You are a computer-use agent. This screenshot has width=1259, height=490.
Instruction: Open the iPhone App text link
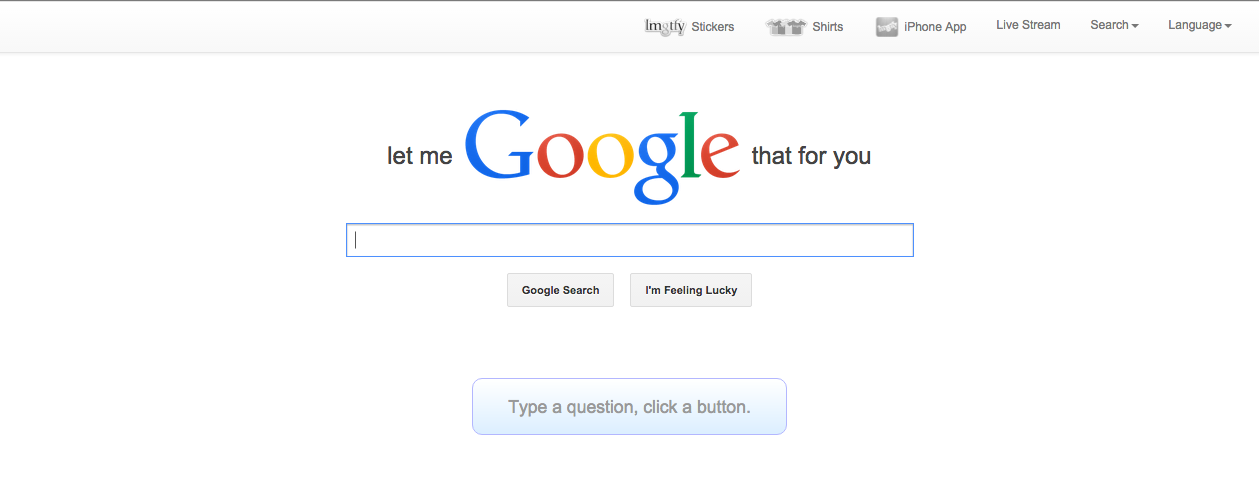(935, 27)
